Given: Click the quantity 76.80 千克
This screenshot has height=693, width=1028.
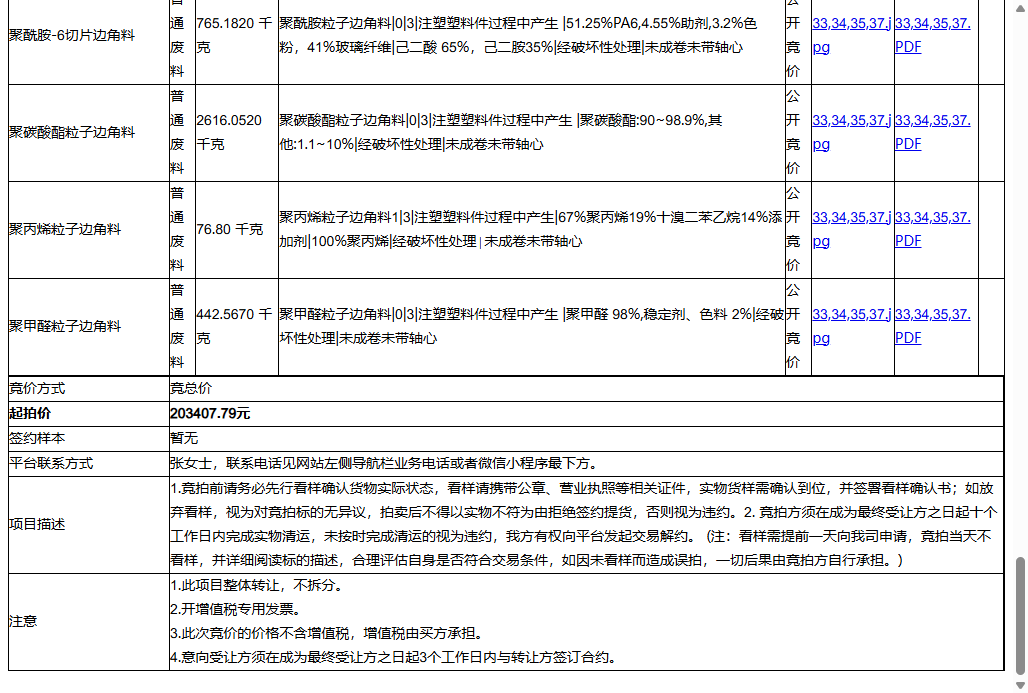Looking at the screenshot, I should pyautogui.click(x=229, y=229).
